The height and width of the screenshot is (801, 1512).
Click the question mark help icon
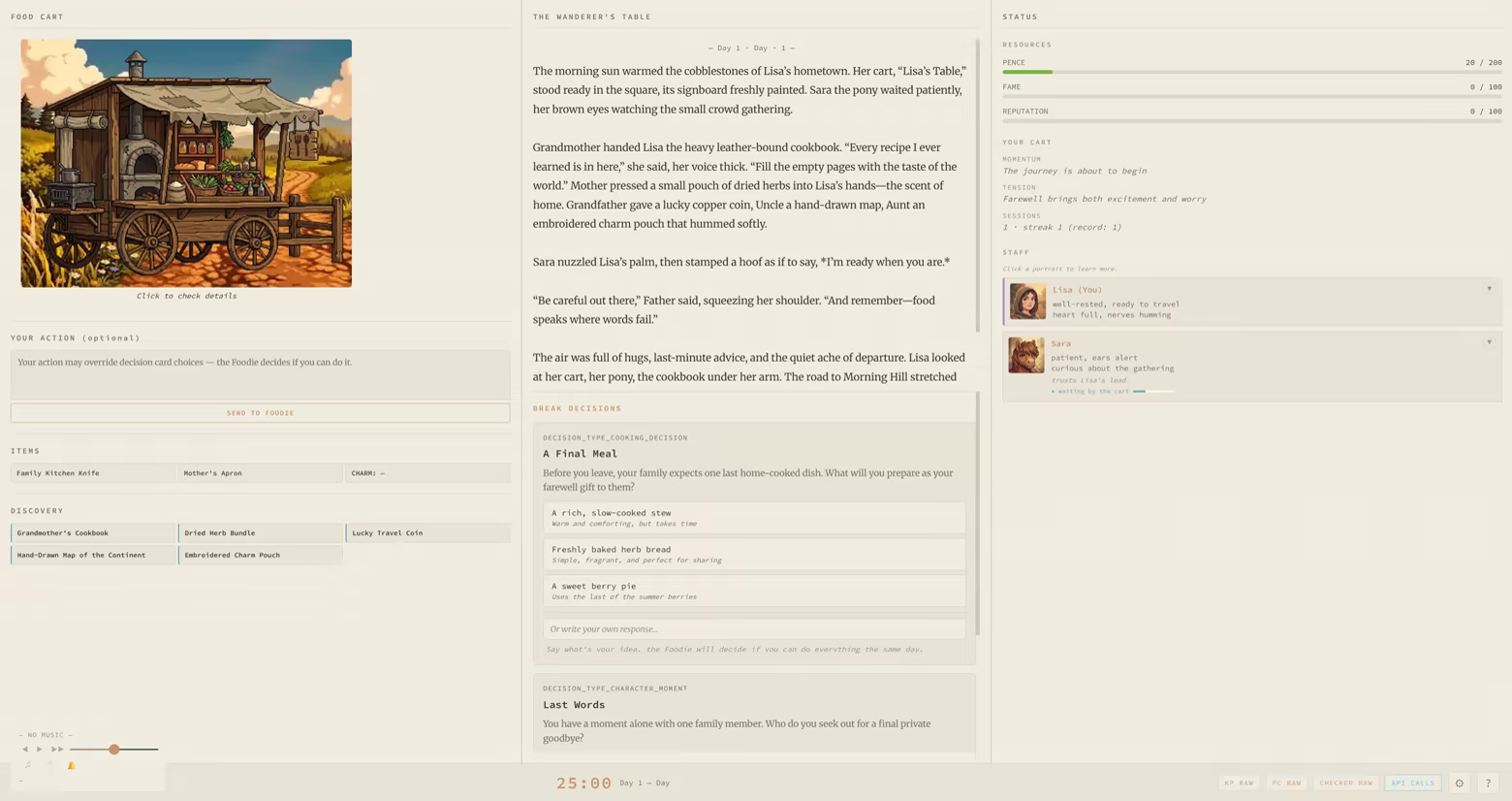(1488, 784)
